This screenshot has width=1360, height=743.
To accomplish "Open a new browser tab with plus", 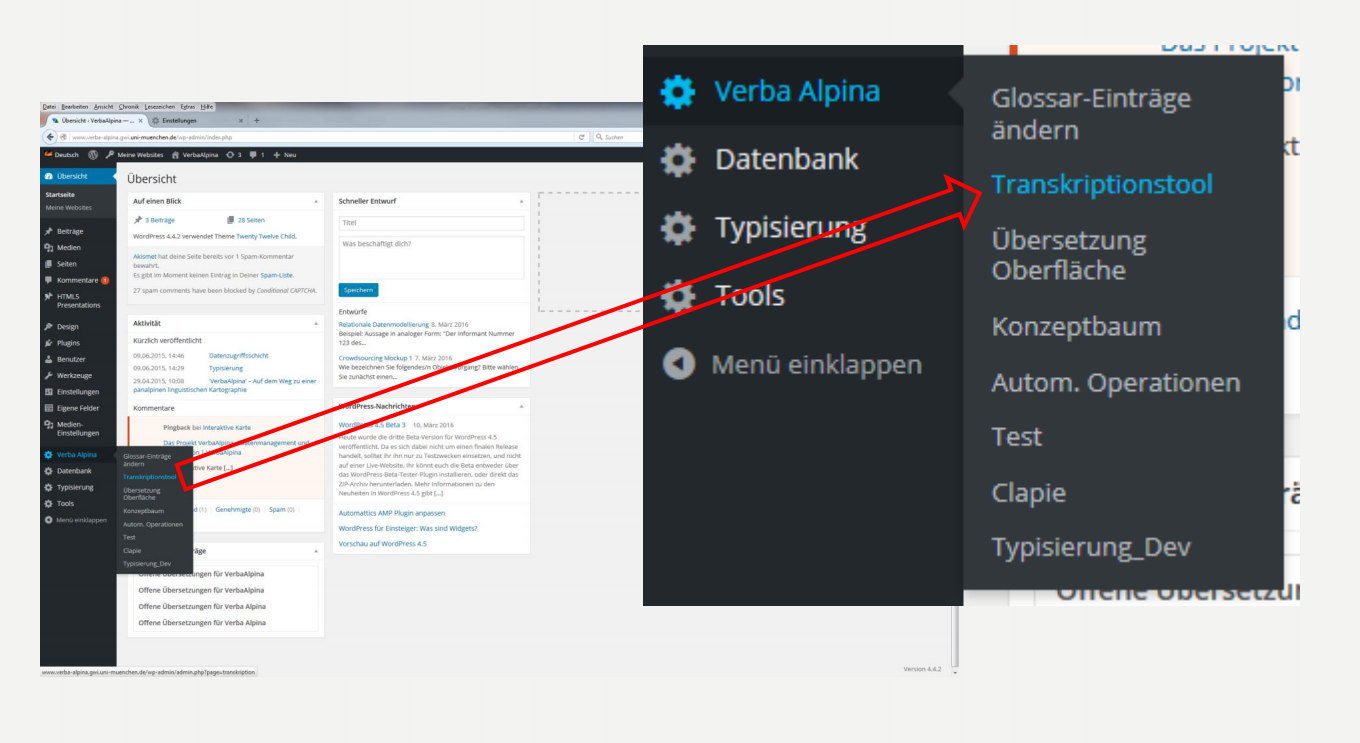I will pyautogui.click(x=257, y=120).
